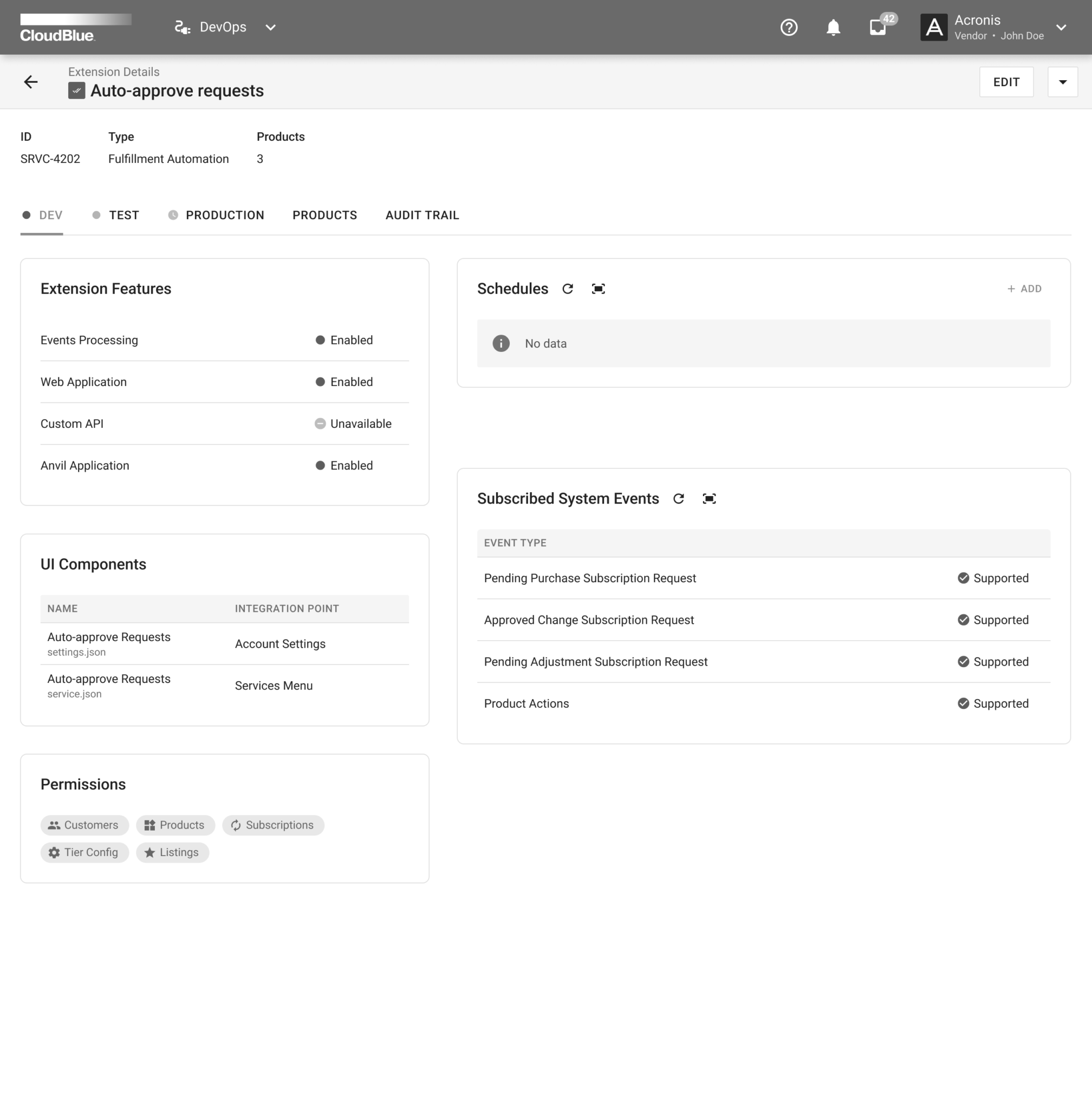Screen dimensions: 1092x1109
Task: Switch to the TEST tab
Action: pos(115,215)
